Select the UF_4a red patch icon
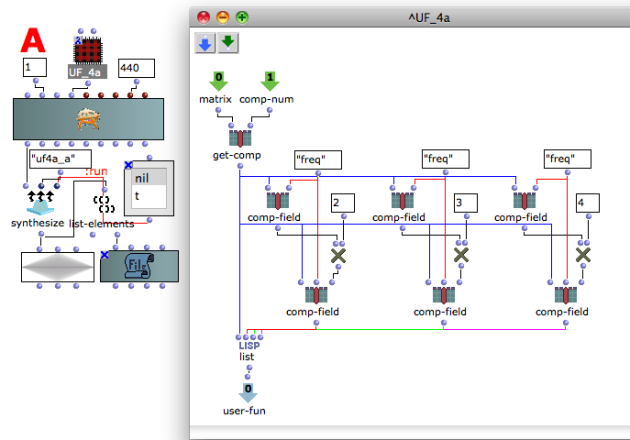 coord(88,50)
